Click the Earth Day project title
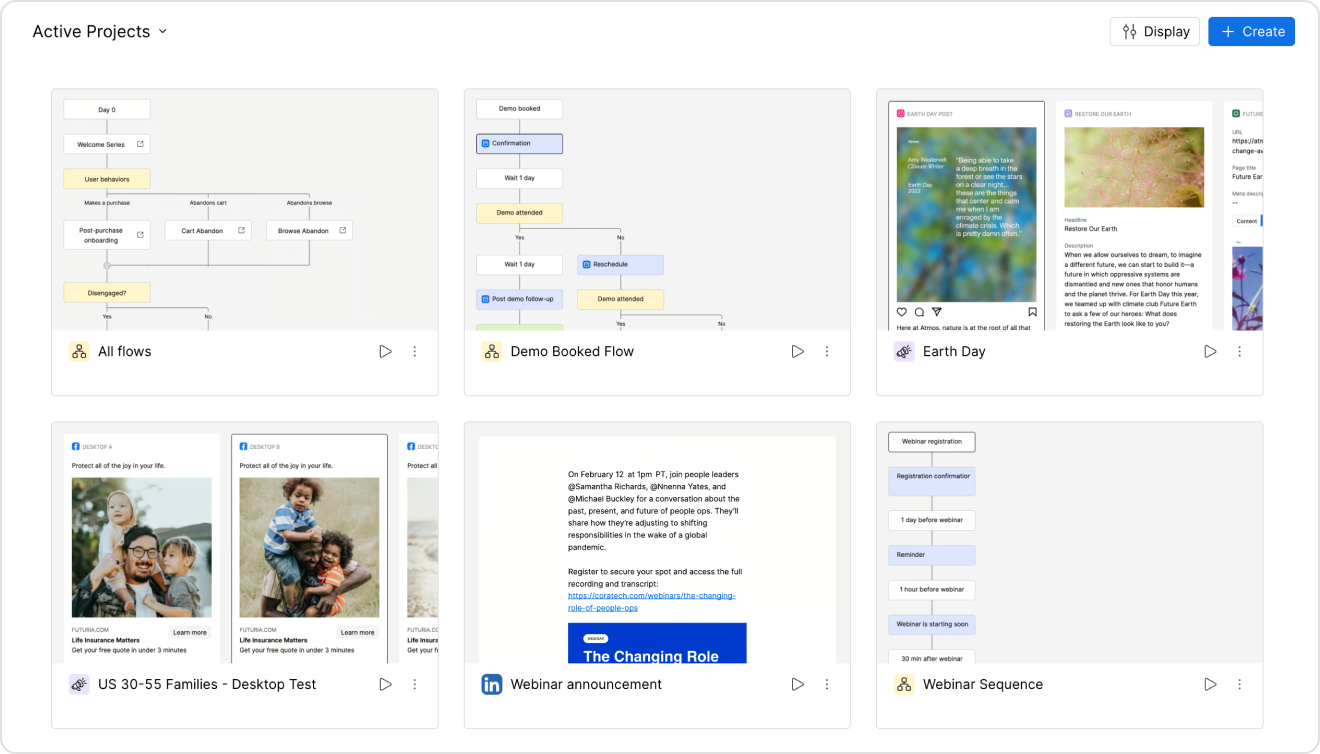 954,351
